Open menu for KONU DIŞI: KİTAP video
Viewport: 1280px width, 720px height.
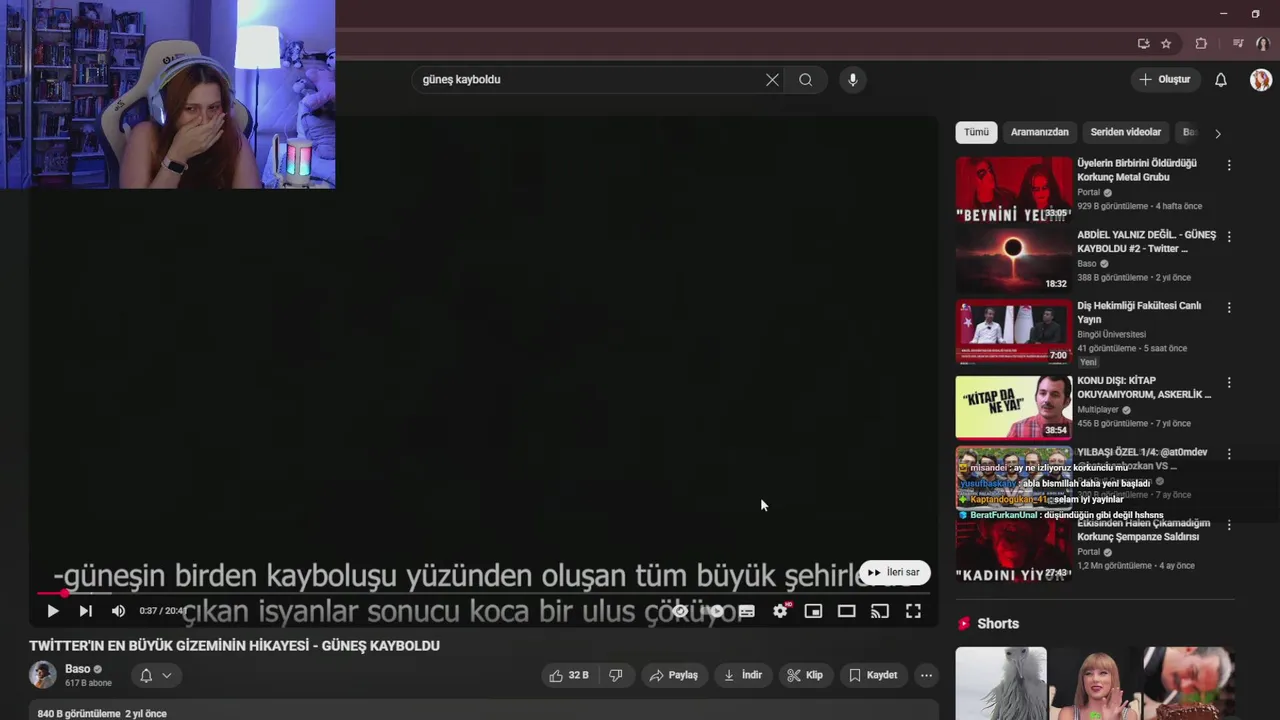(x=1229, y=383)
